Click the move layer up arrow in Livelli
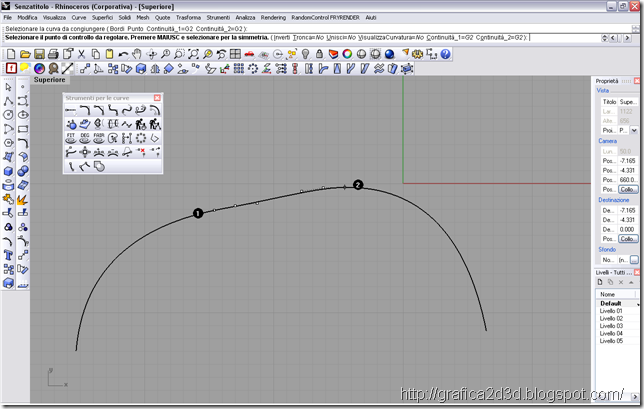The width and height of the screenshot is (644, 409). (x=631, y=282)
